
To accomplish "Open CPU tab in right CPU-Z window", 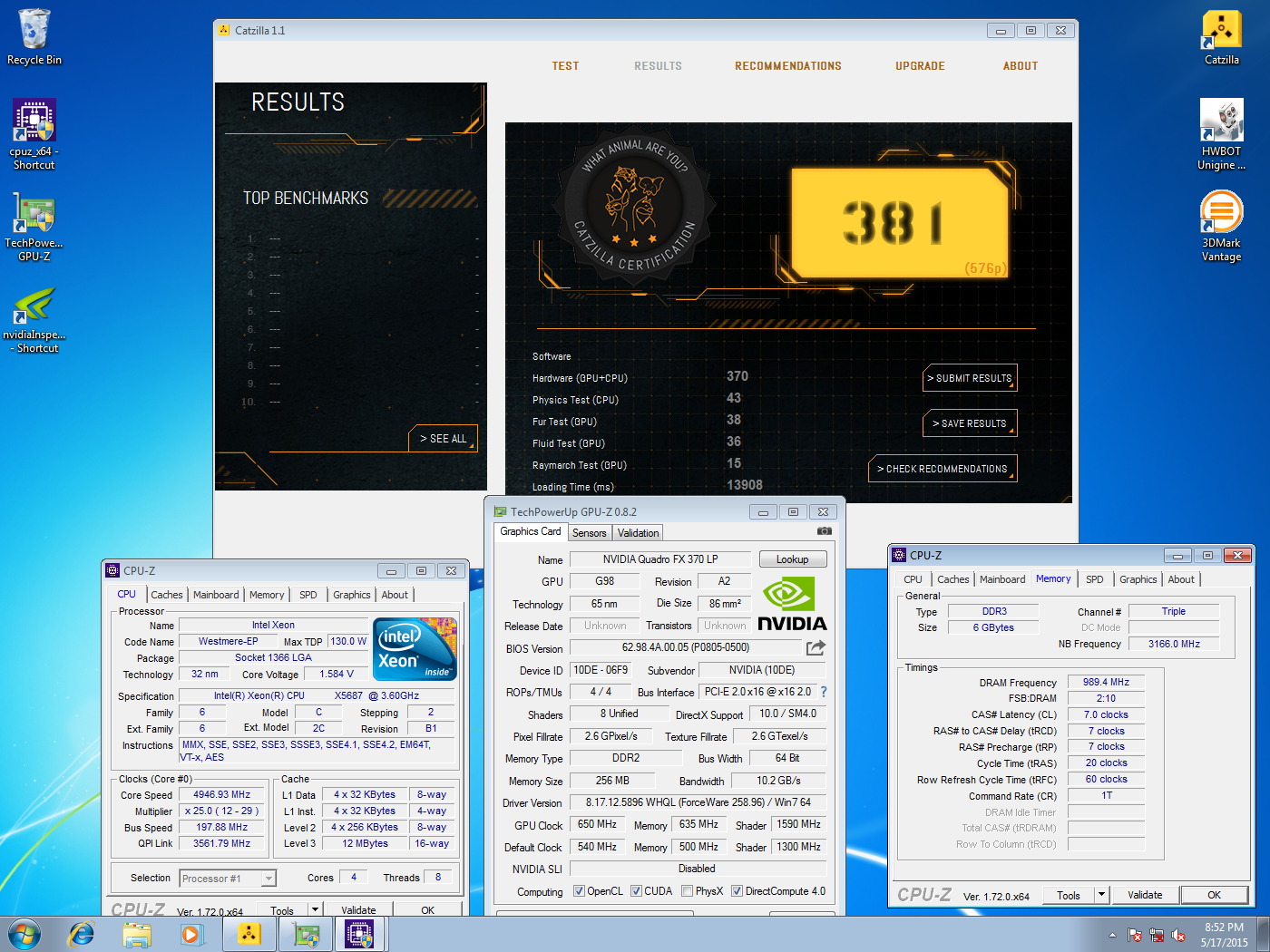I will point(913,579).
